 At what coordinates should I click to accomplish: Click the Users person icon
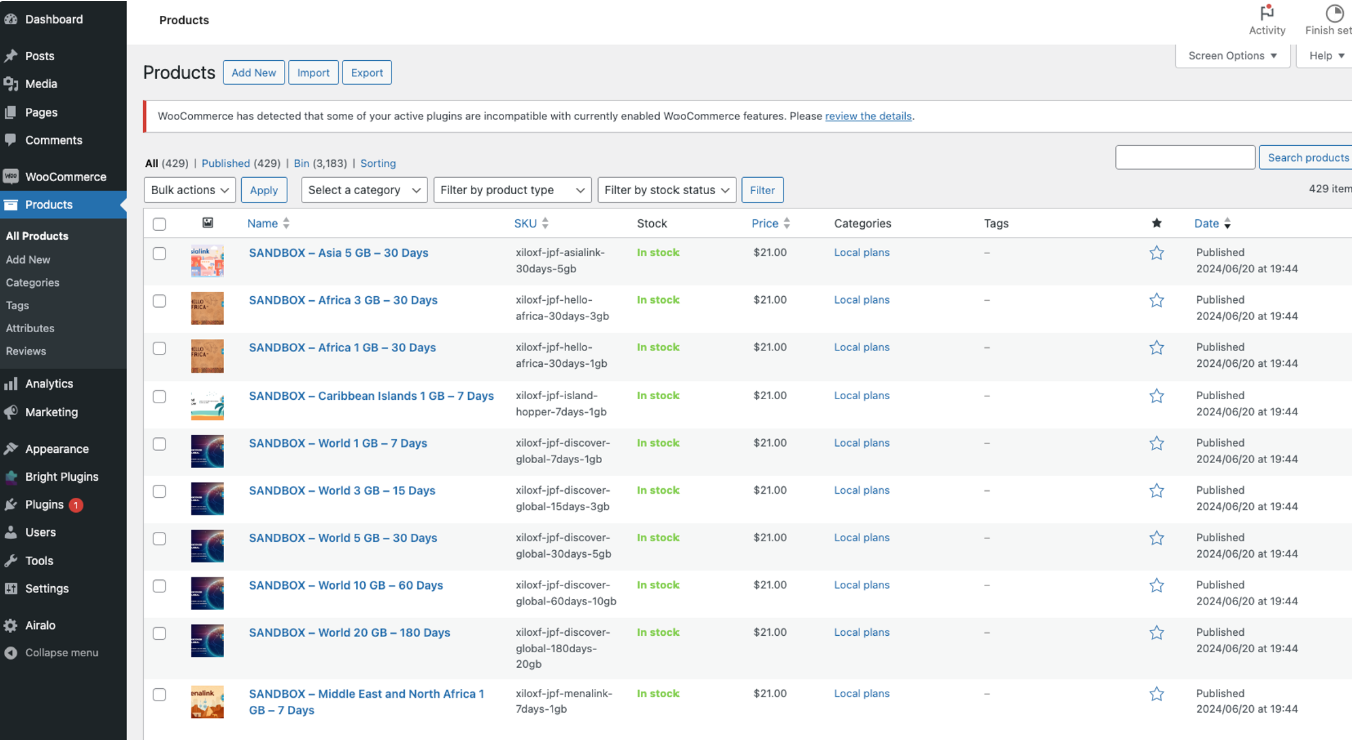pos(11,532)
